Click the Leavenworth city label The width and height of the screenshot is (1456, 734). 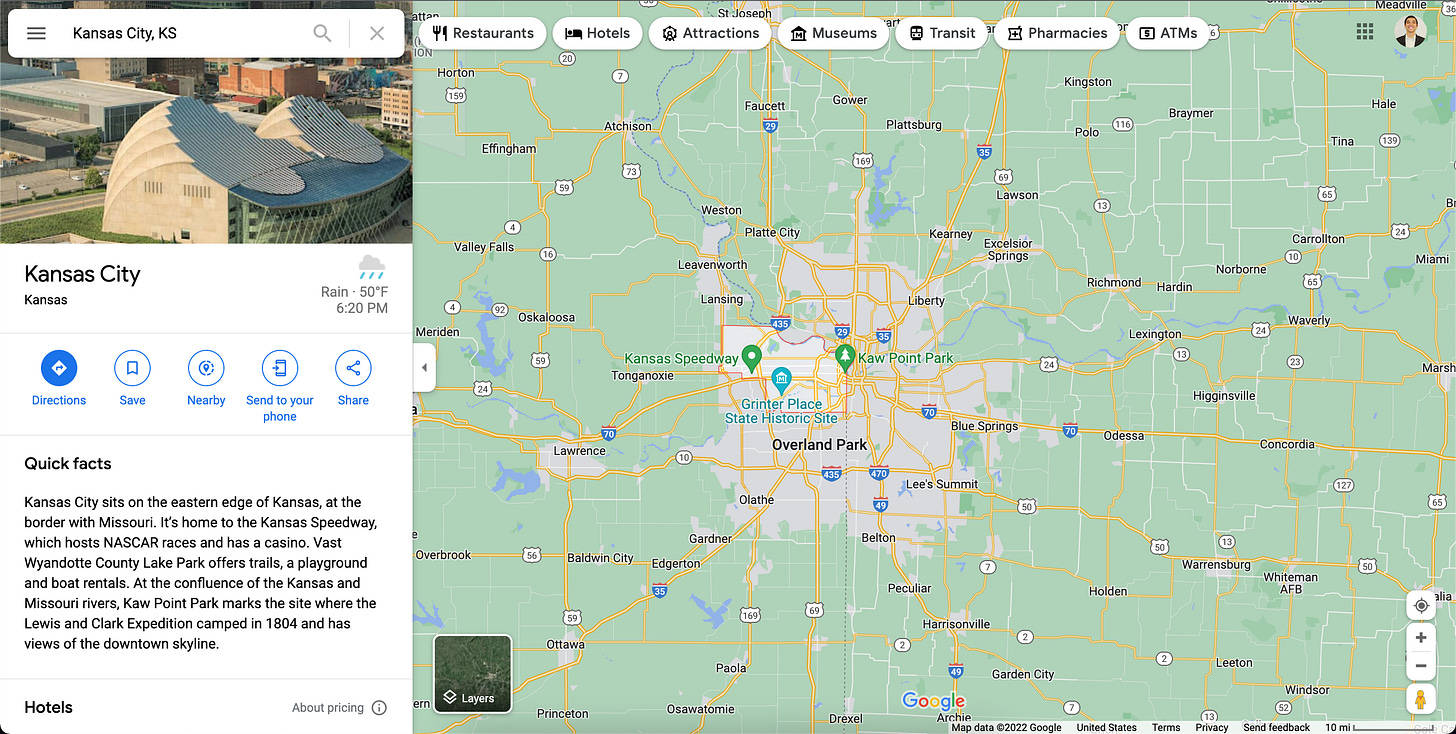coord(713,265)
